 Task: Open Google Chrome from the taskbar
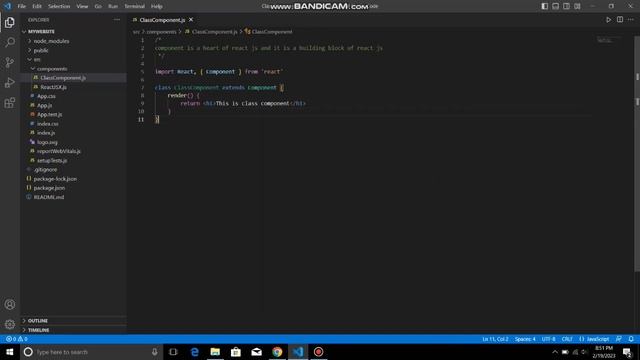coord(277,352)
